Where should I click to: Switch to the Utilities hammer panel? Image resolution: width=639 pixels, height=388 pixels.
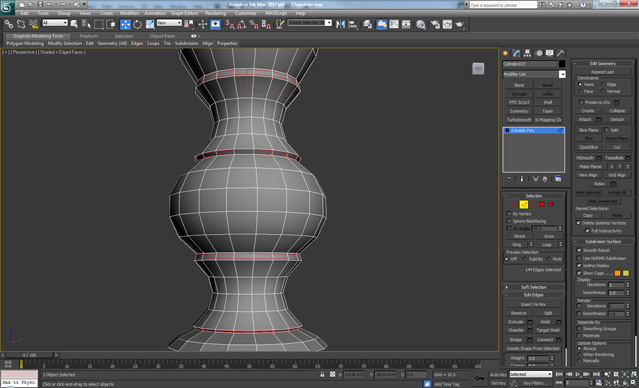(x=561, y=53)
